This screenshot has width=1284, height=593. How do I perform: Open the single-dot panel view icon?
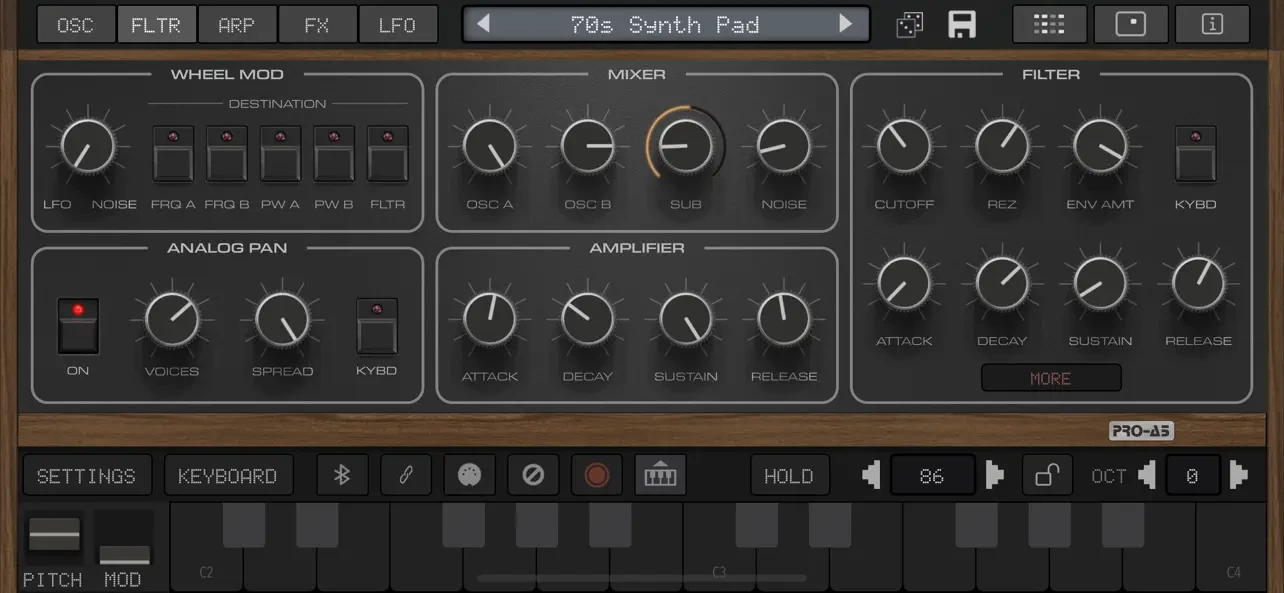point(1131,25)
